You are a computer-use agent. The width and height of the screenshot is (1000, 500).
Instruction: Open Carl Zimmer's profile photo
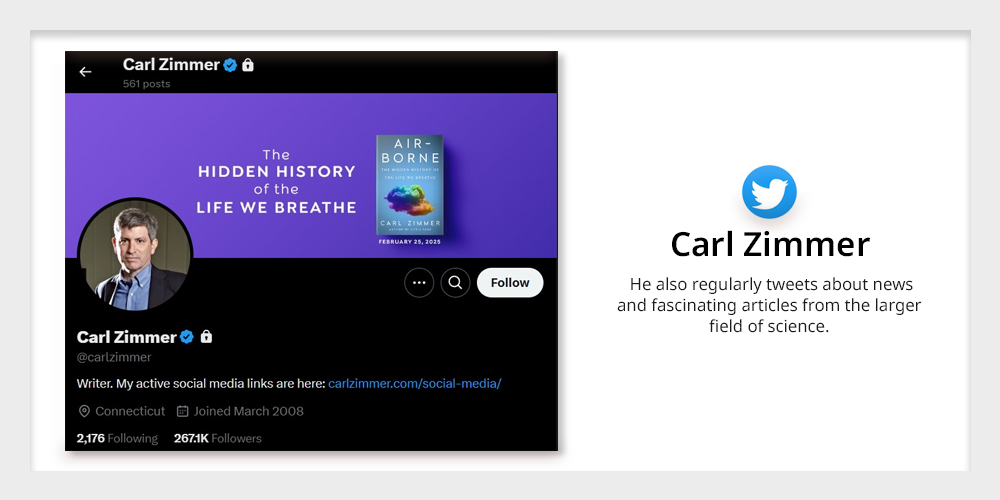click(135, 256)
